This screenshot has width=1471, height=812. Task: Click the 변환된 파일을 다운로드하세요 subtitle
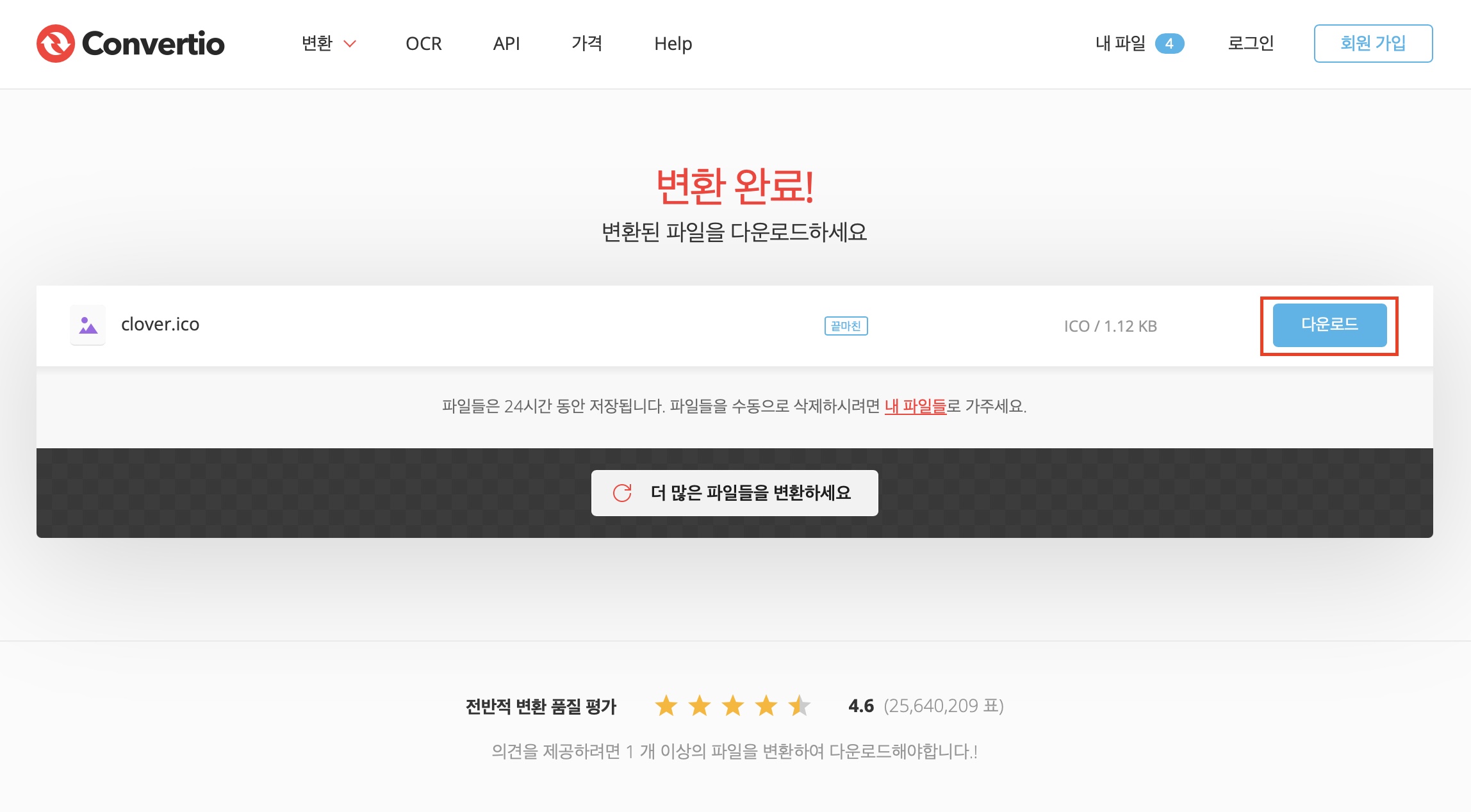(x=734, y=232)
